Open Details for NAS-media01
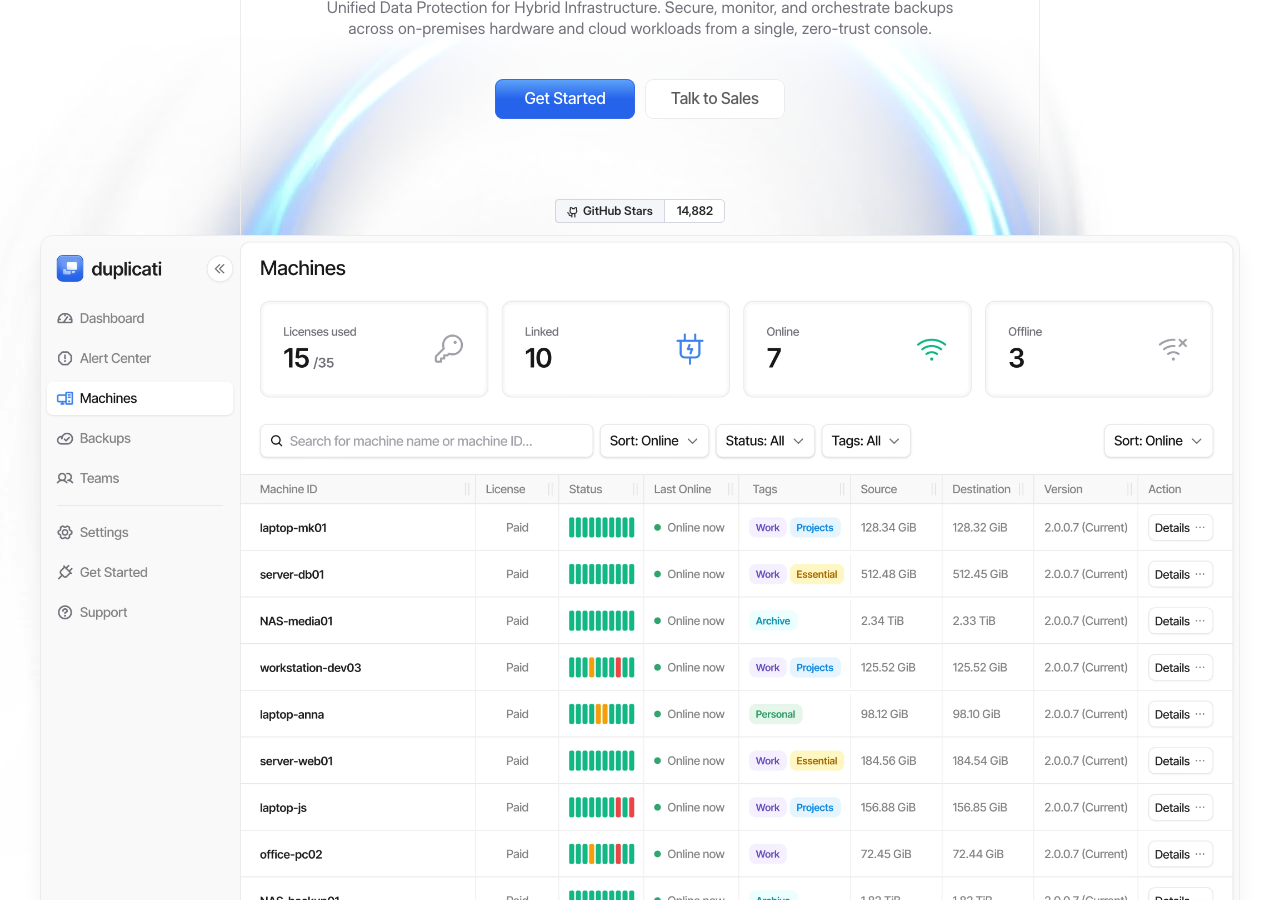The height and width of the screenshot is (900, 1280). tap(1181, 621)
